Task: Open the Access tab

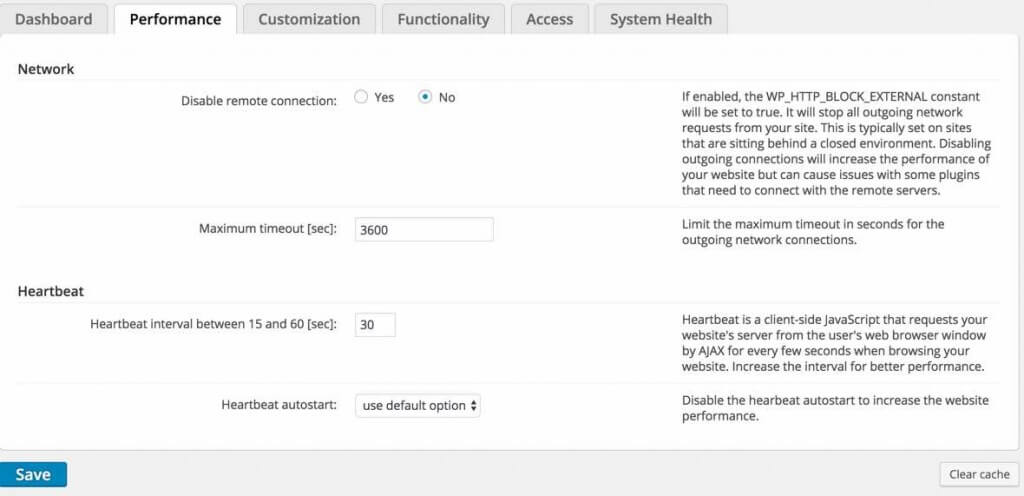Action: click(x=549, y=19)
